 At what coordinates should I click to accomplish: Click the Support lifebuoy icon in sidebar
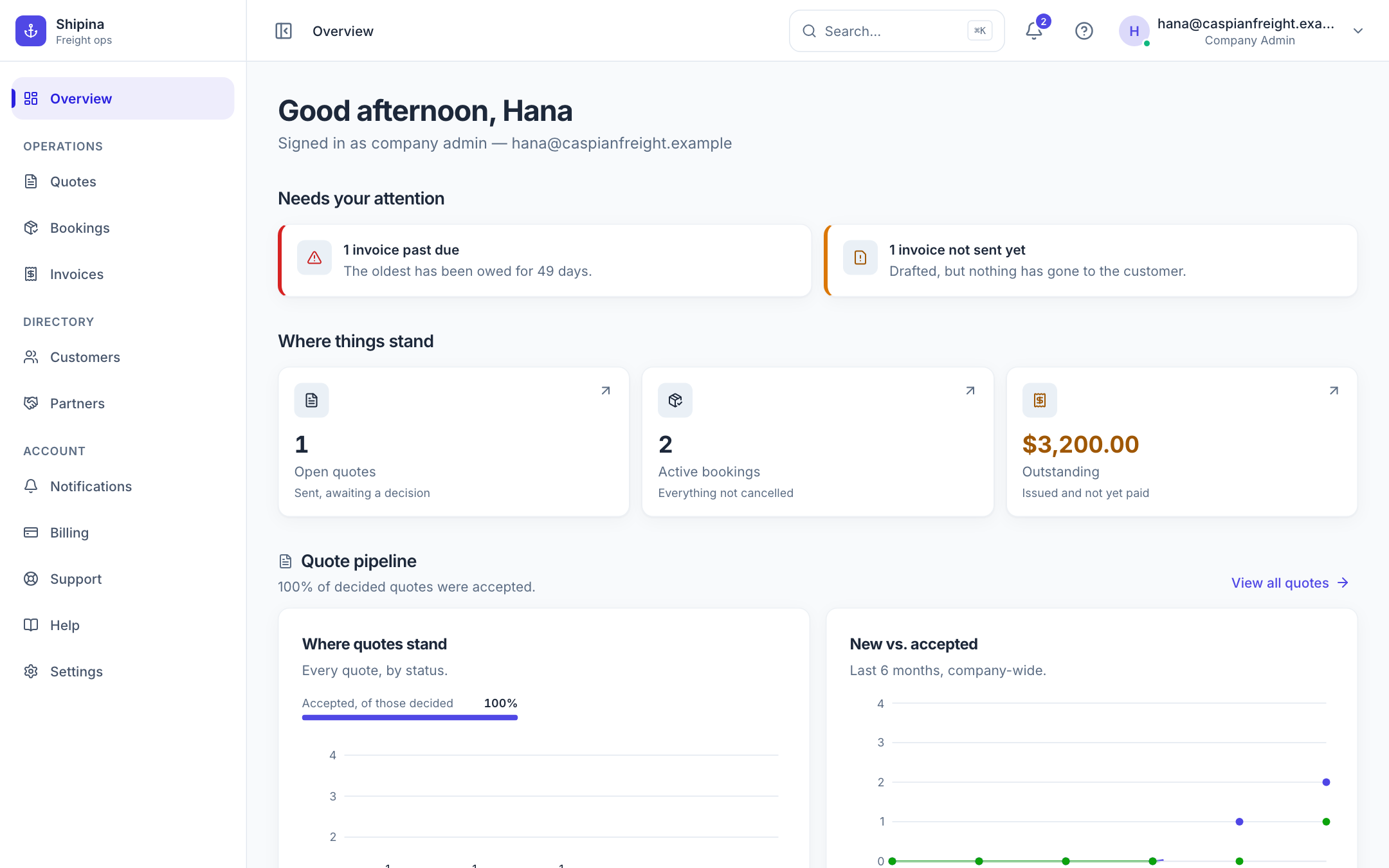(x=31, y=579)
